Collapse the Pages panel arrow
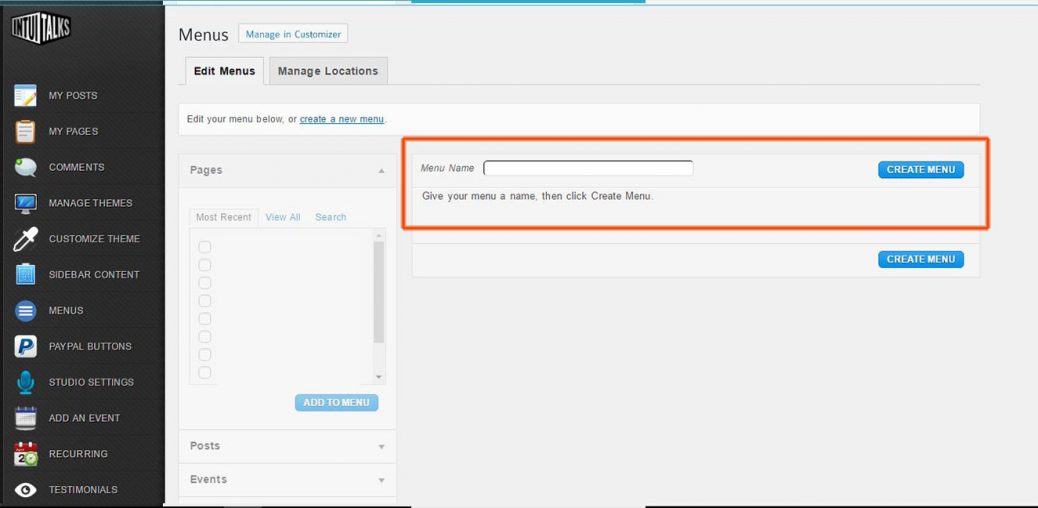1038x508 pixels. click(381, 171)
